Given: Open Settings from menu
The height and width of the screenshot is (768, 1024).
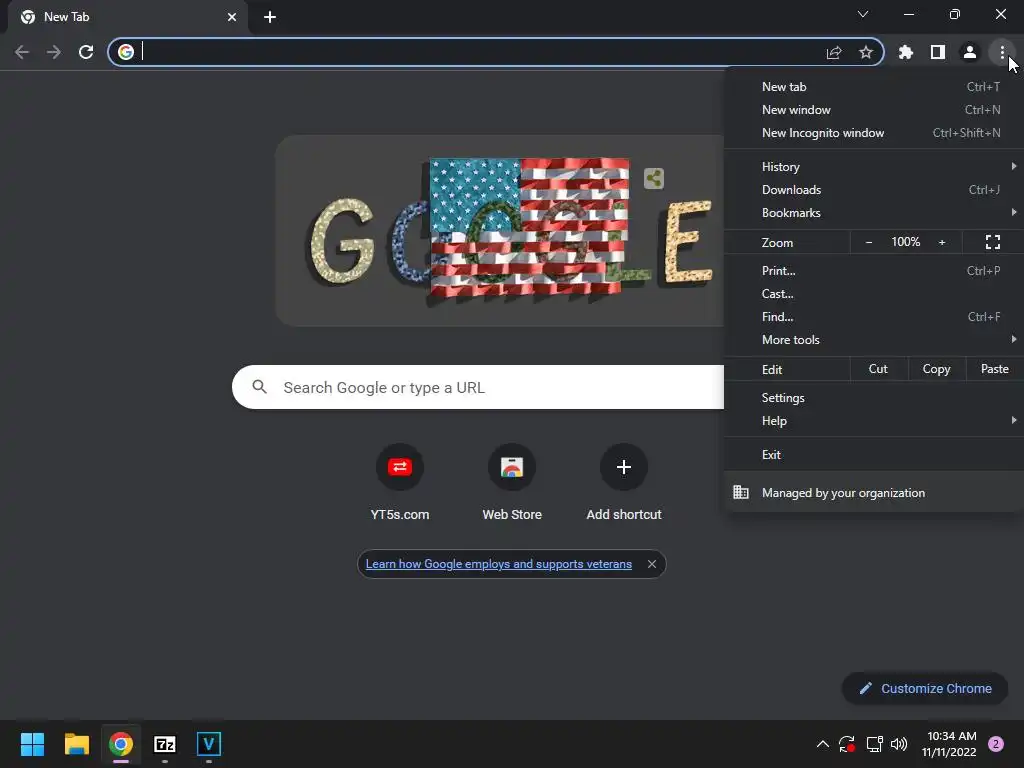Looking at the screenshot, I should point(874,398).
